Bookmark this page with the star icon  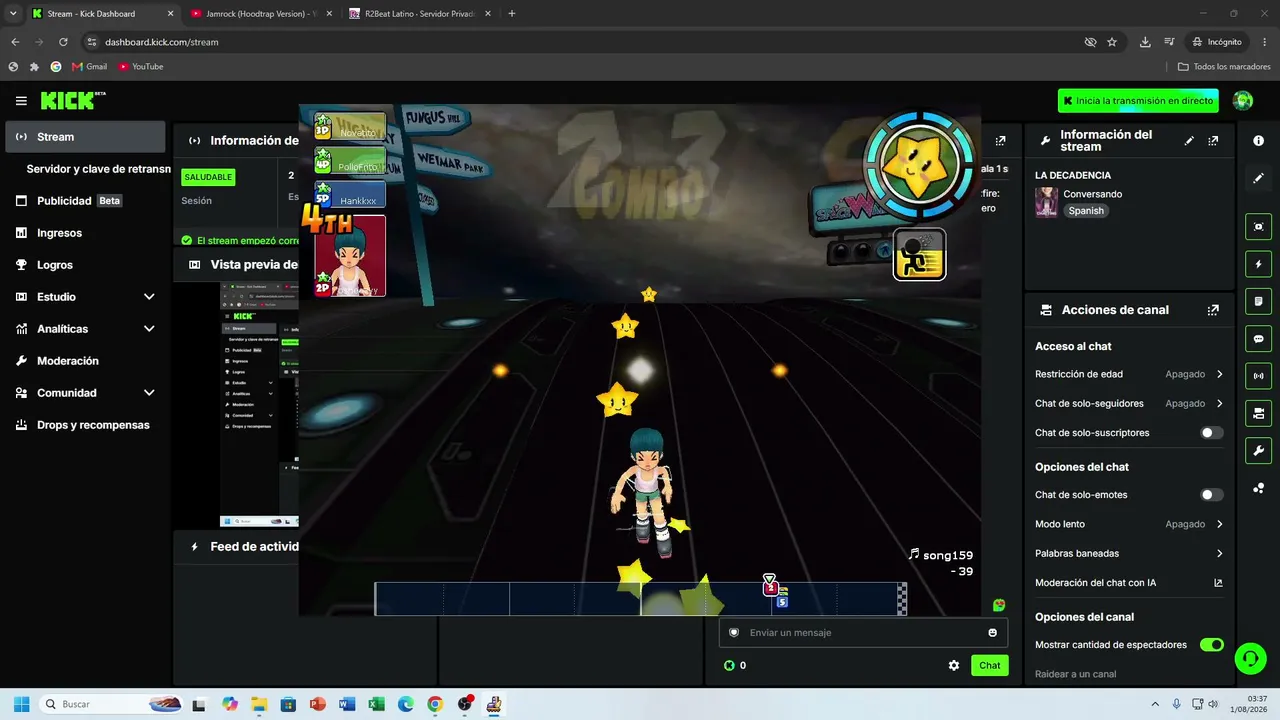pos(1112,42)
